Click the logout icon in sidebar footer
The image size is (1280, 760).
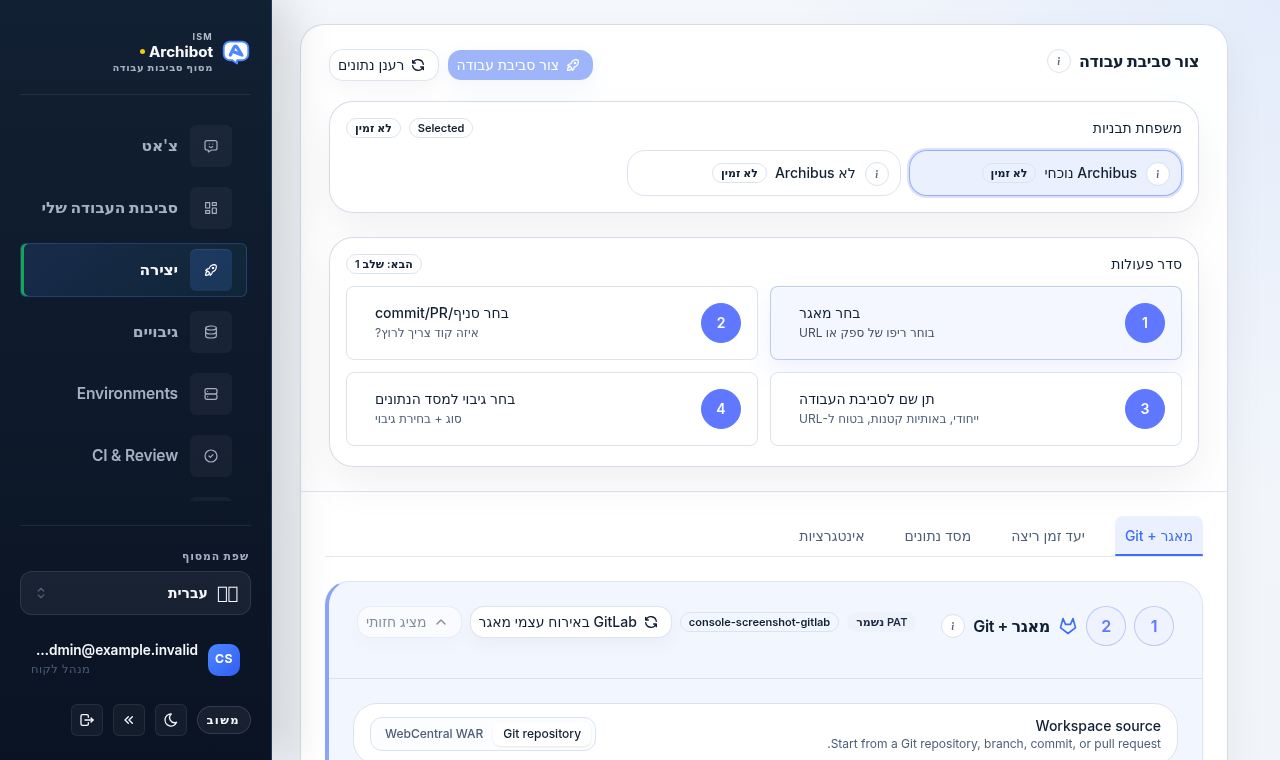pyautogui.click(x=87, y=720)
